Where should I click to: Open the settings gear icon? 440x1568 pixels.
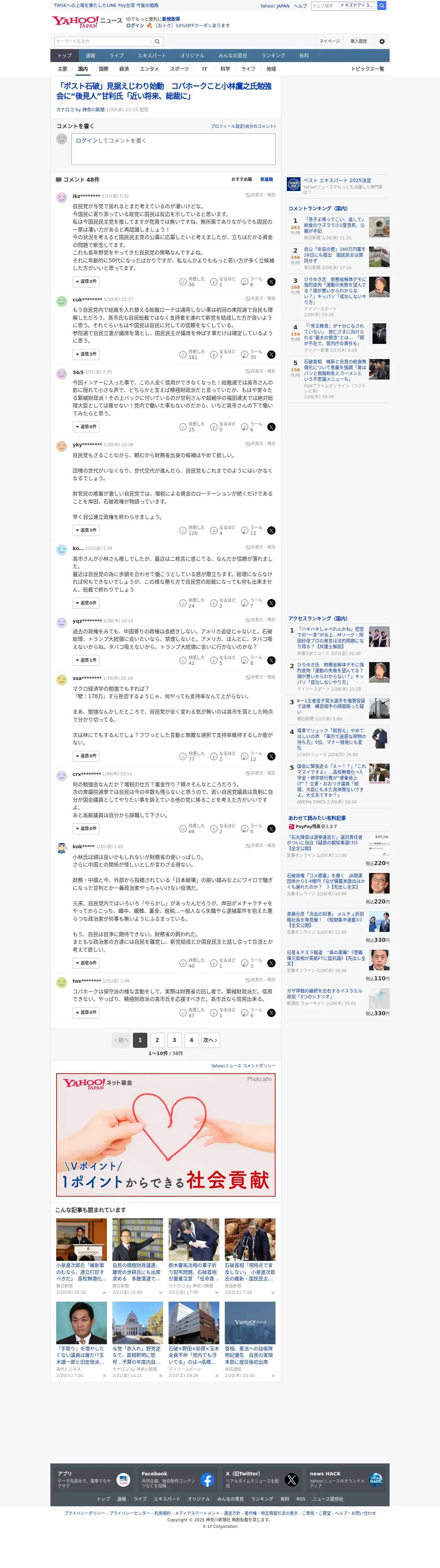click(x=382, y=41)
